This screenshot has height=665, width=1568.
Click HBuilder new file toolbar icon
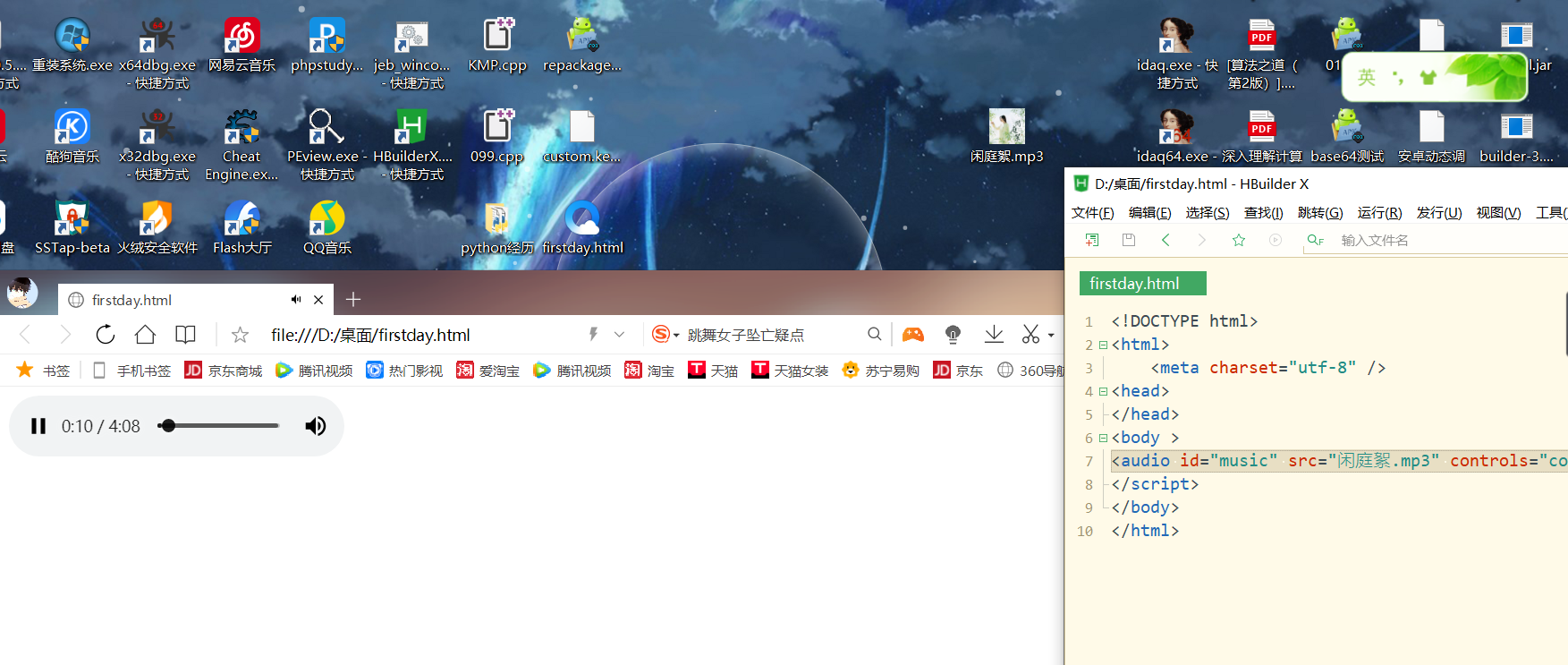1092,240
